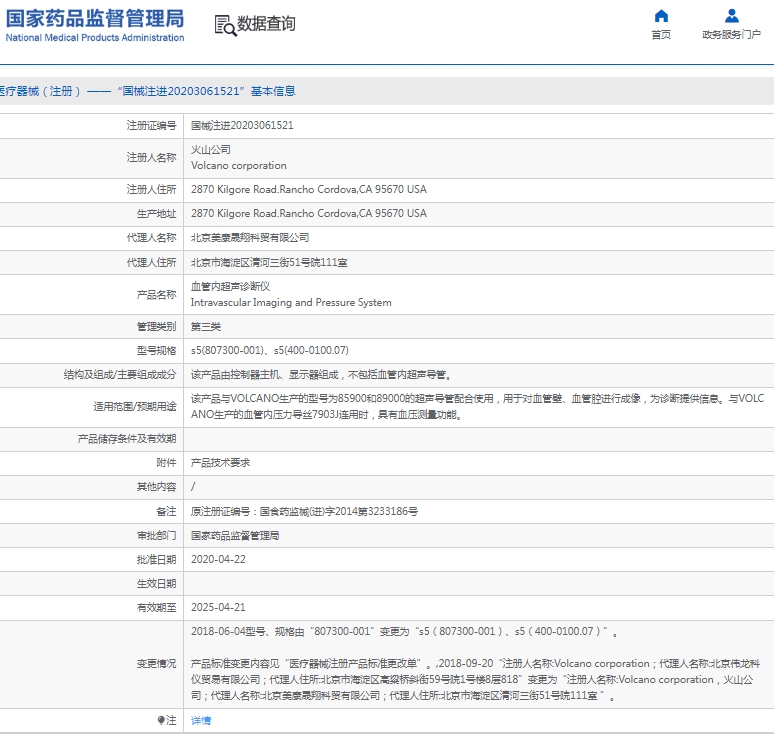The width and height of the screenshot is (774, 738).
Task: Click the 产品标准变更内容见 change paragraph
Action: [x=475, y=679]
